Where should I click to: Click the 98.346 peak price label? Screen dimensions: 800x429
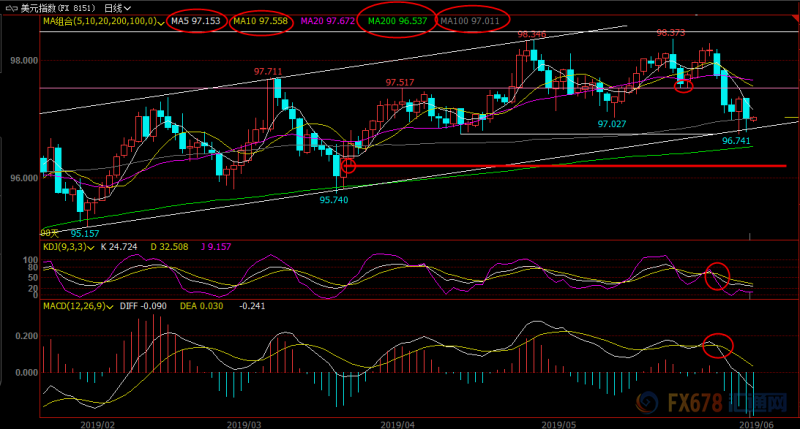coord(532,34)
